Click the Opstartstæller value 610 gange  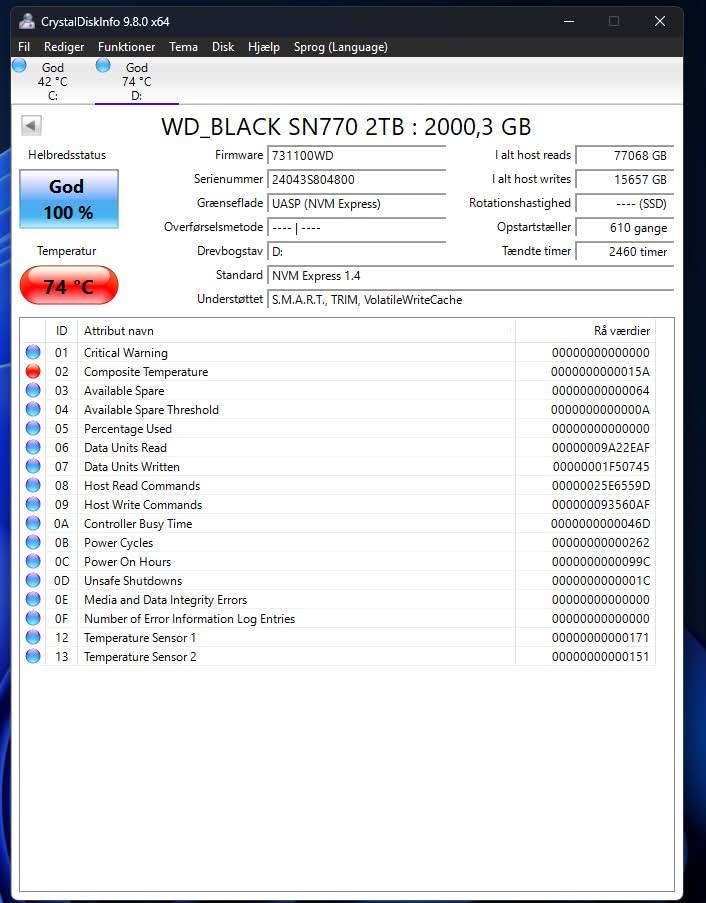(625, 227)
